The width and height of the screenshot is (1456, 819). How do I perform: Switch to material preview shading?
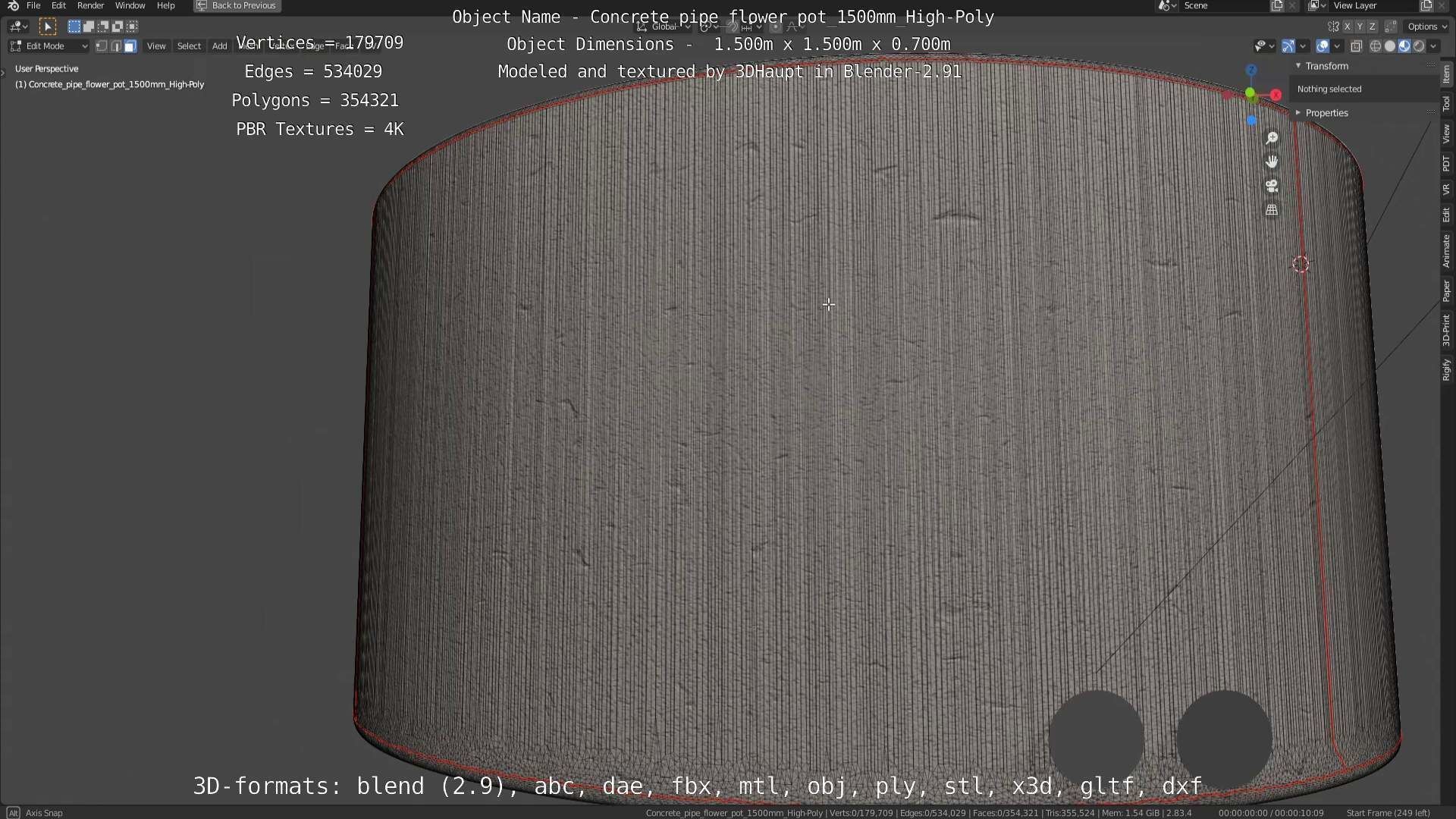[1404, 46]
